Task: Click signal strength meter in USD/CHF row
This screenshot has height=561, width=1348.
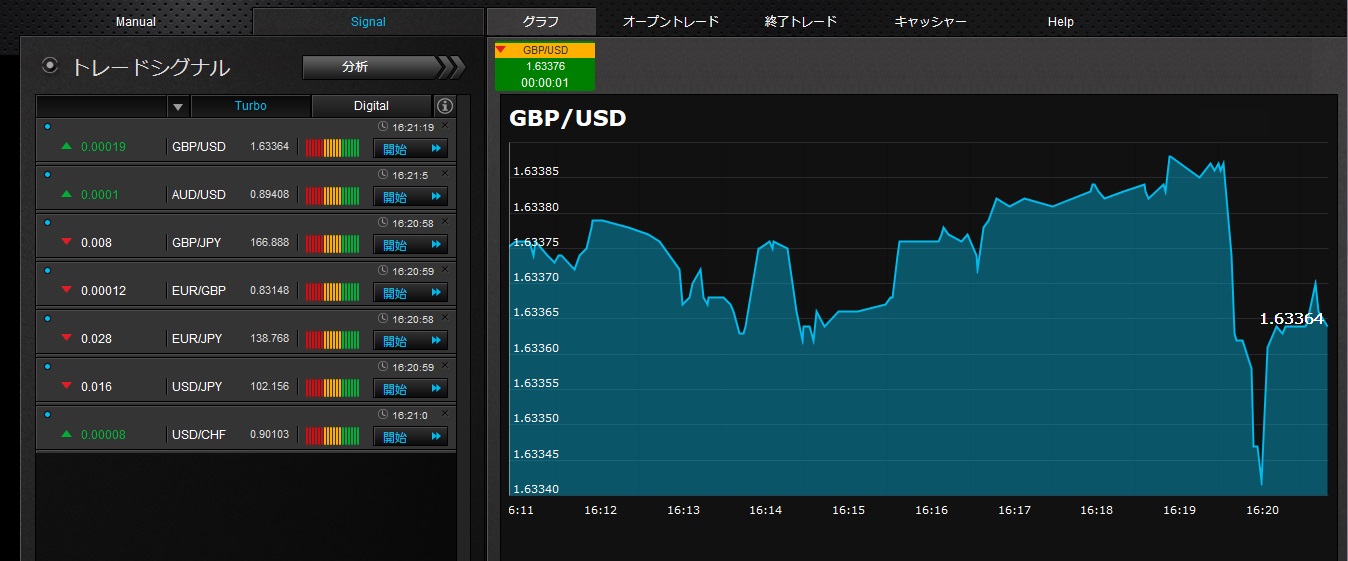Action: 332,436
